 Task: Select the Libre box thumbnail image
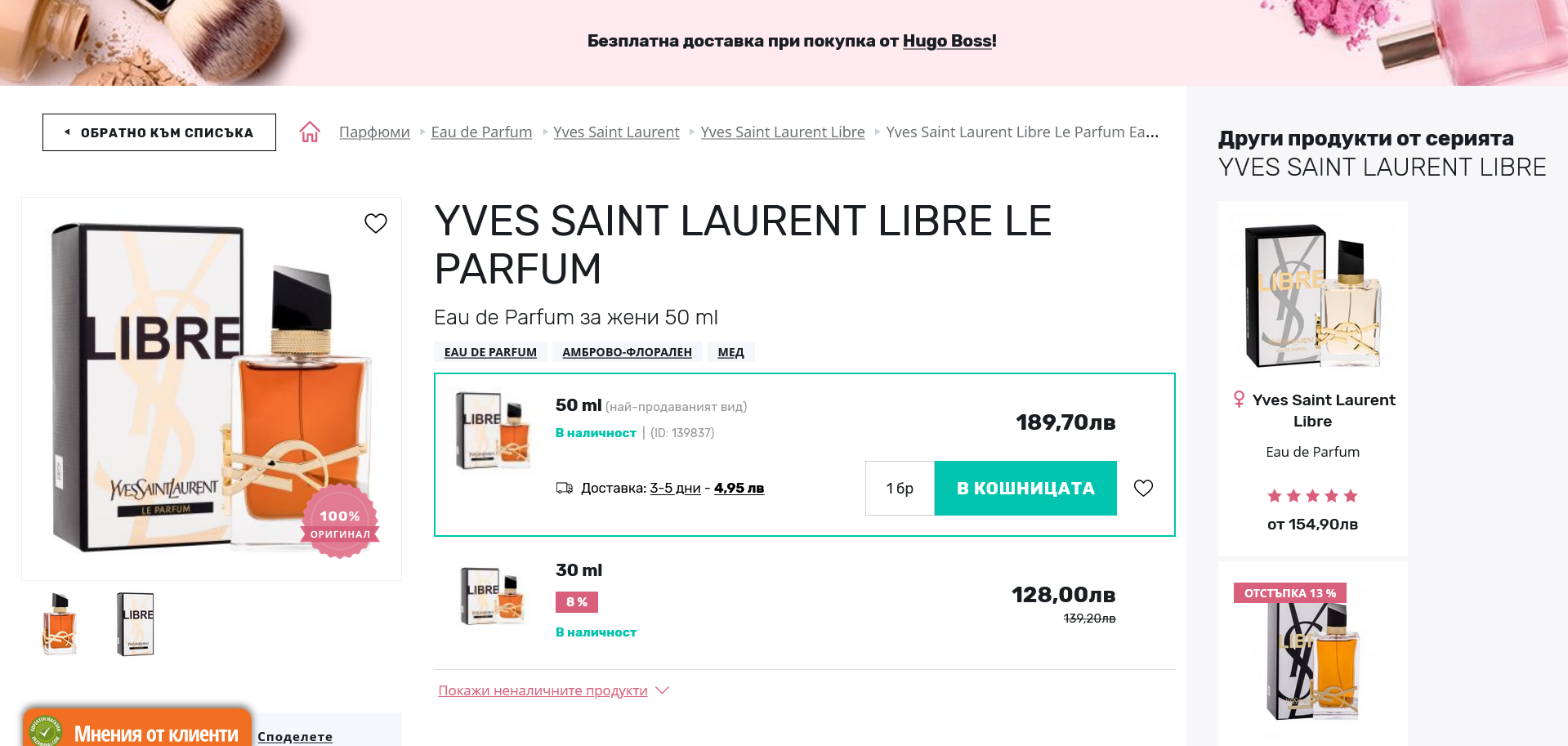point(136,624)
